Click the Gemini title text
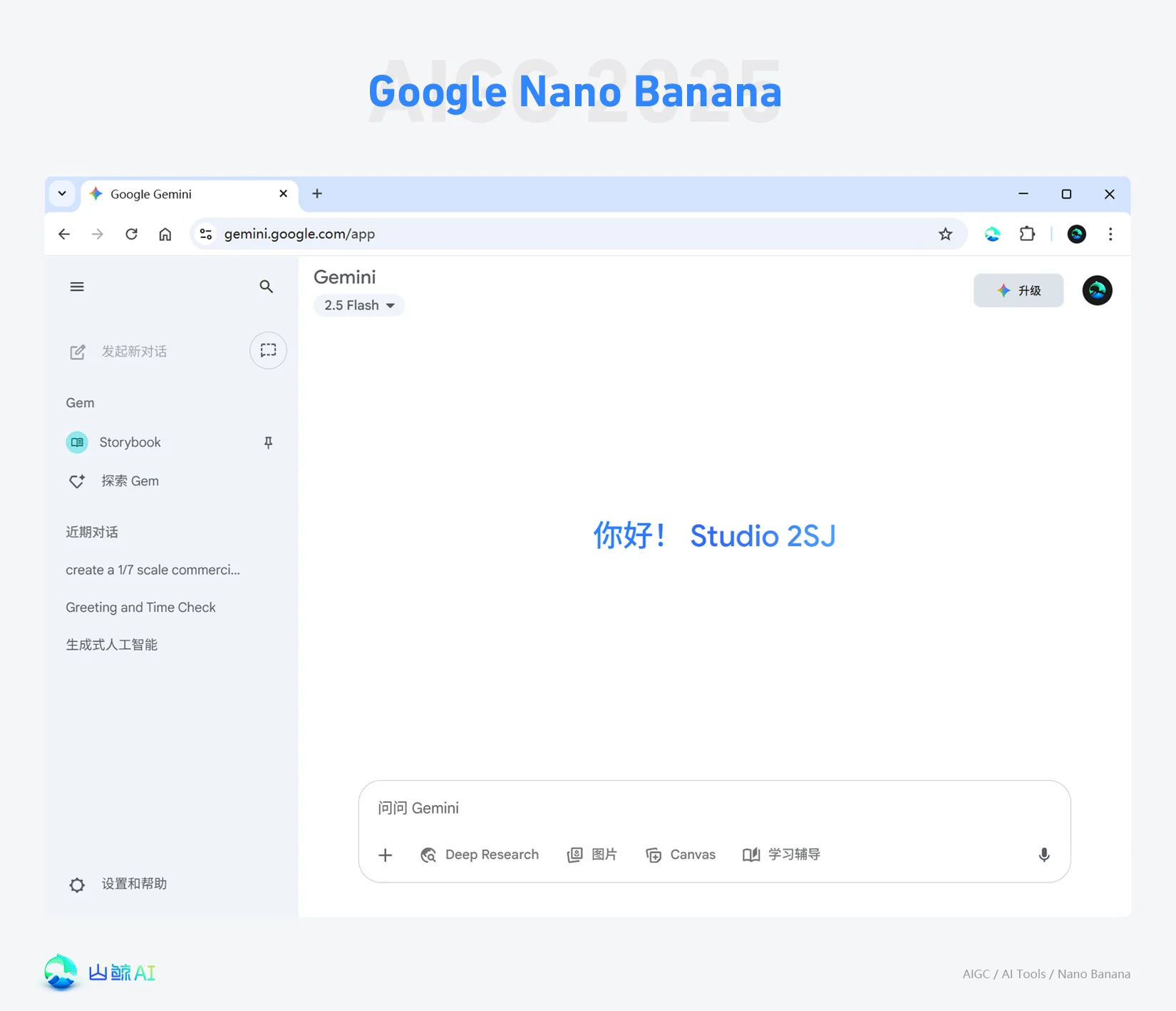This screenshot has height=1011, width=1176. pyautogui.click(x=344, y=277)
